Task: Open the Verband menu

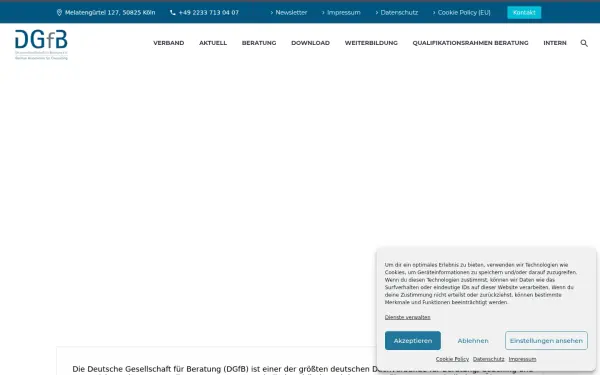Action: (169, 43)
